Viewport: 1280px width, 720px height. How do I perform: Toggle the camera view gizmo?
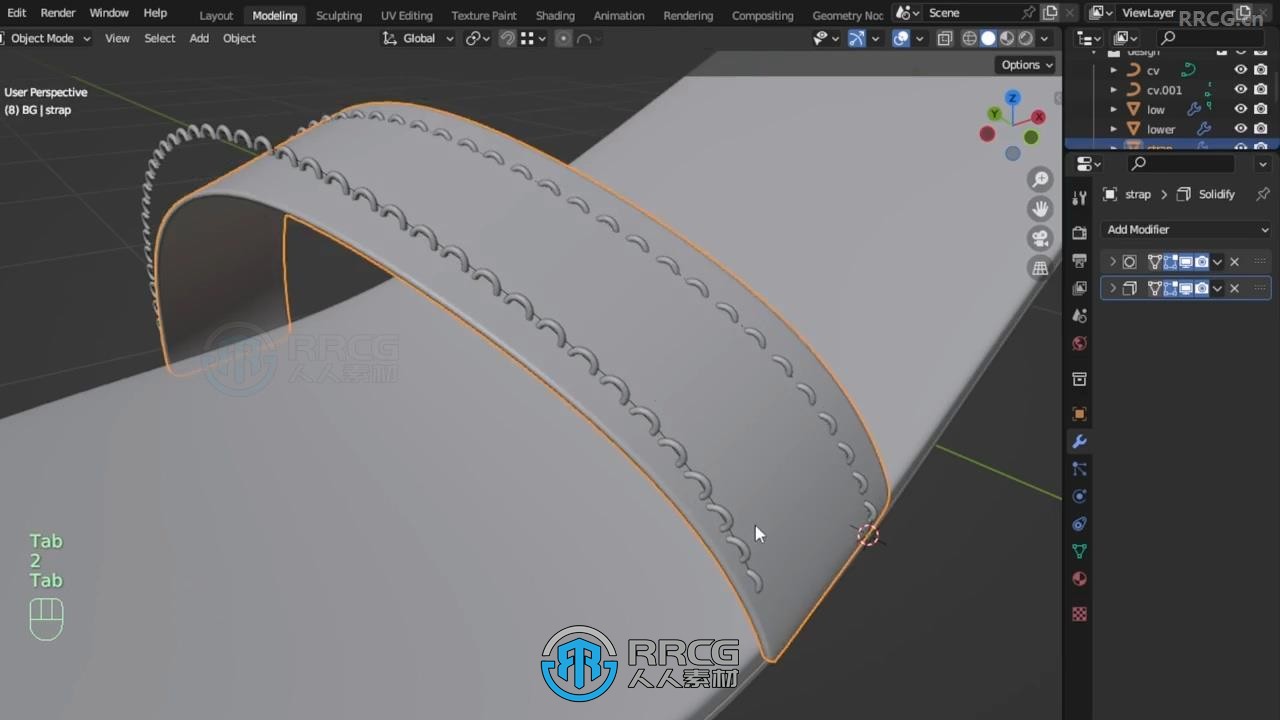(1040, 238)
